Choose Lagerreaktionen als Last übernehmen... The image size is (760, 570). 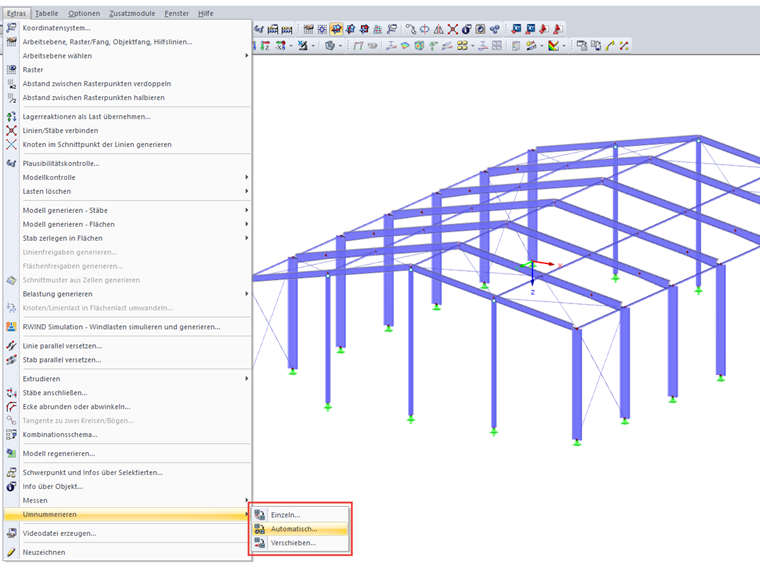pos(127,116)
